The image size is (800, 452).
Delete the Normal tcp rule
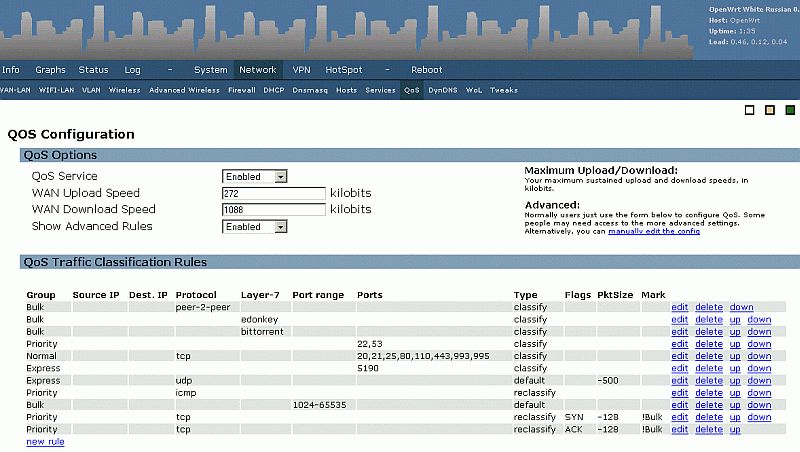coord(709,356)
